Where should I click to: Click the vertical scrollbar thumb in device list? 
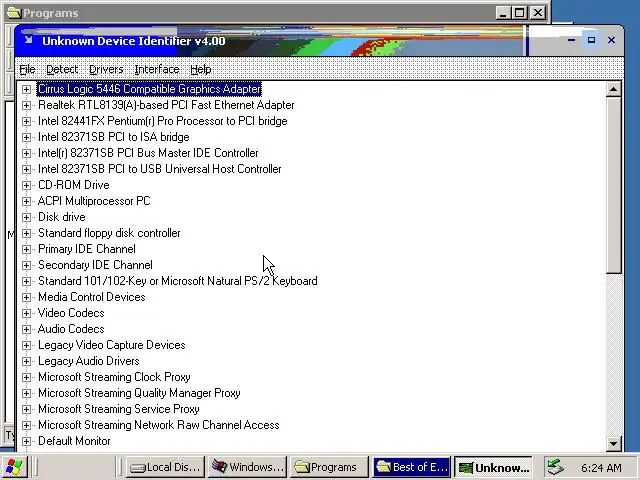(613, 185)
